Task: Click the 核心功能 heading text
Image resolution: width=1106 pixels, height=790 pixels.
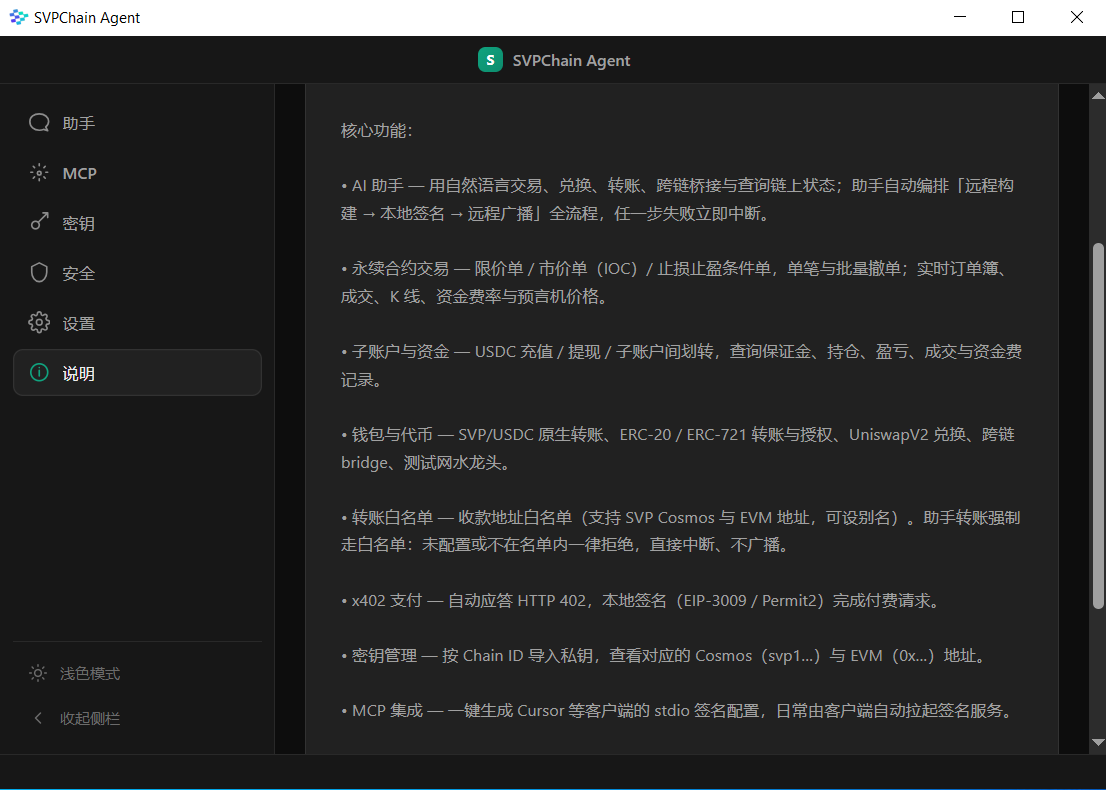Action: (x=376, y=130)
